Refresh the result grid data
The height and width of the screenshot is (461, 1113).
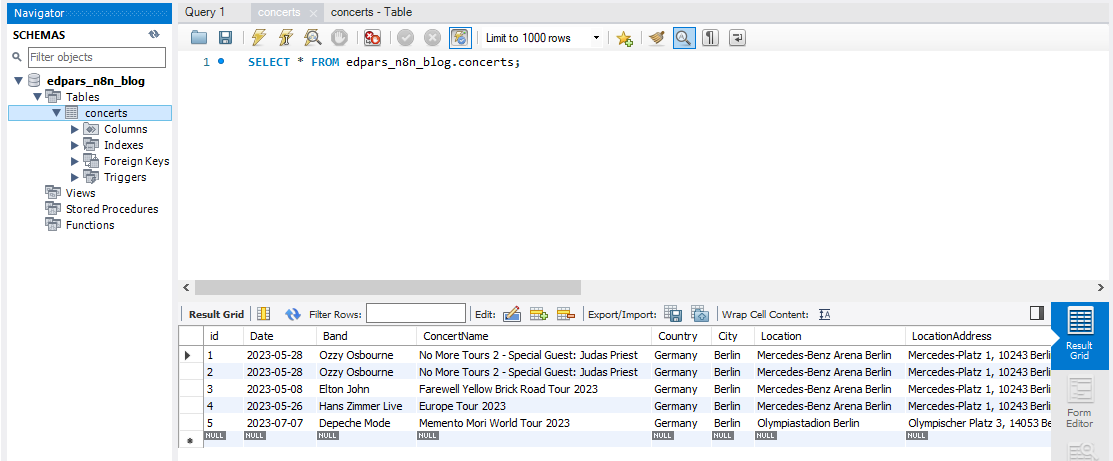[293, 314]
